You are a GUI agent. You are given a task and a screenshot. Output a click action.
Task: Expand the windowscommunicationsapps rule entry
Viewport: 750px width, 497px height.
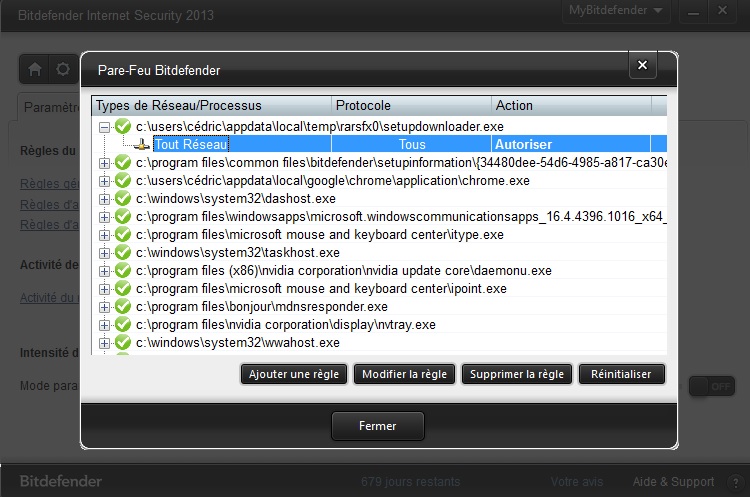coord(104,217)
